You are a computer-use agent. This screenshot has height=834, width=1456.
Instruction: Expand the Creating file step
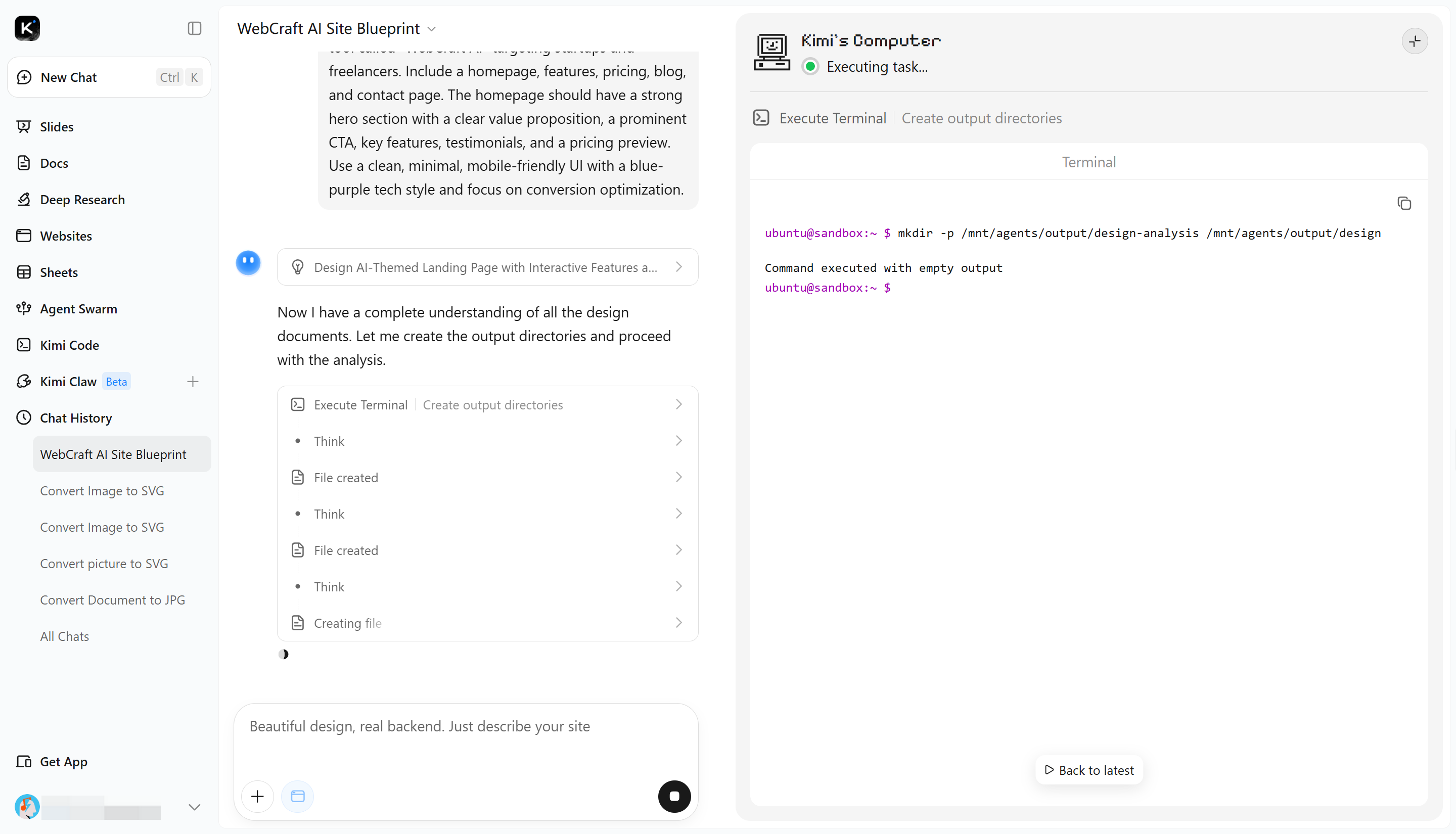click(x=487, y=623)
